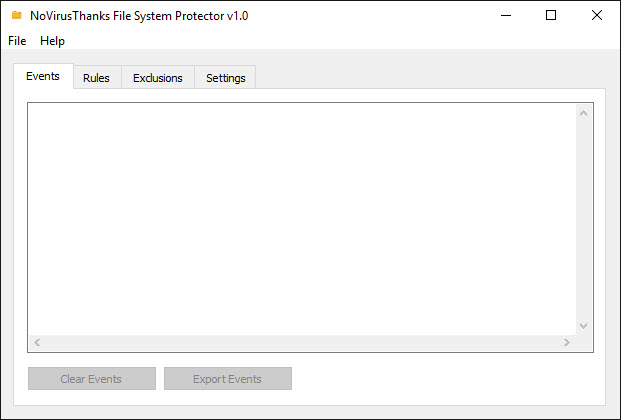The image size is (621, 420).
Task: Click the NoVirusThanks File System Protector title text
Action: pos(139,16)
